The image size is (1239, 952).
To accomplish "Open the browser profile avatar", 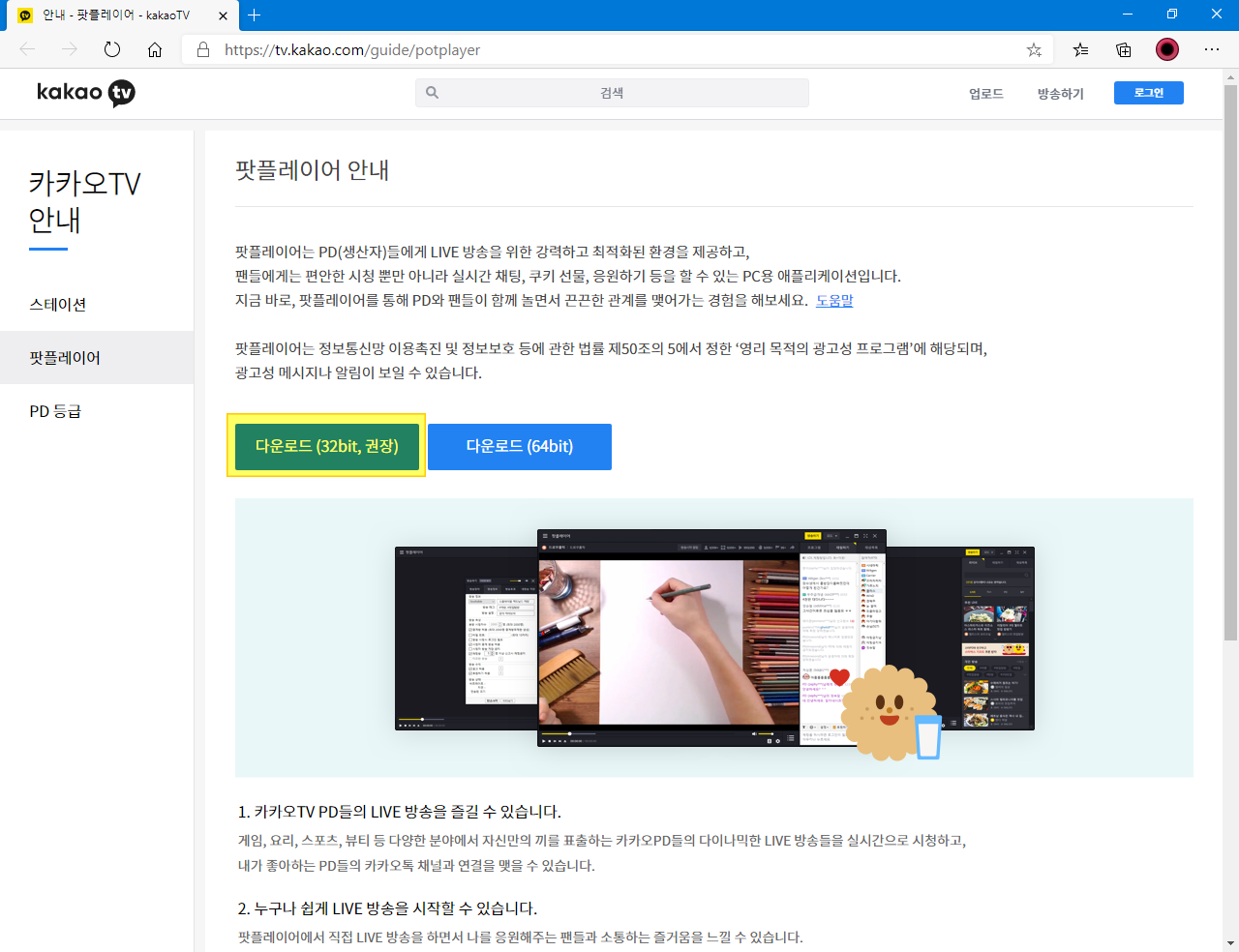I will [1167, 49].
